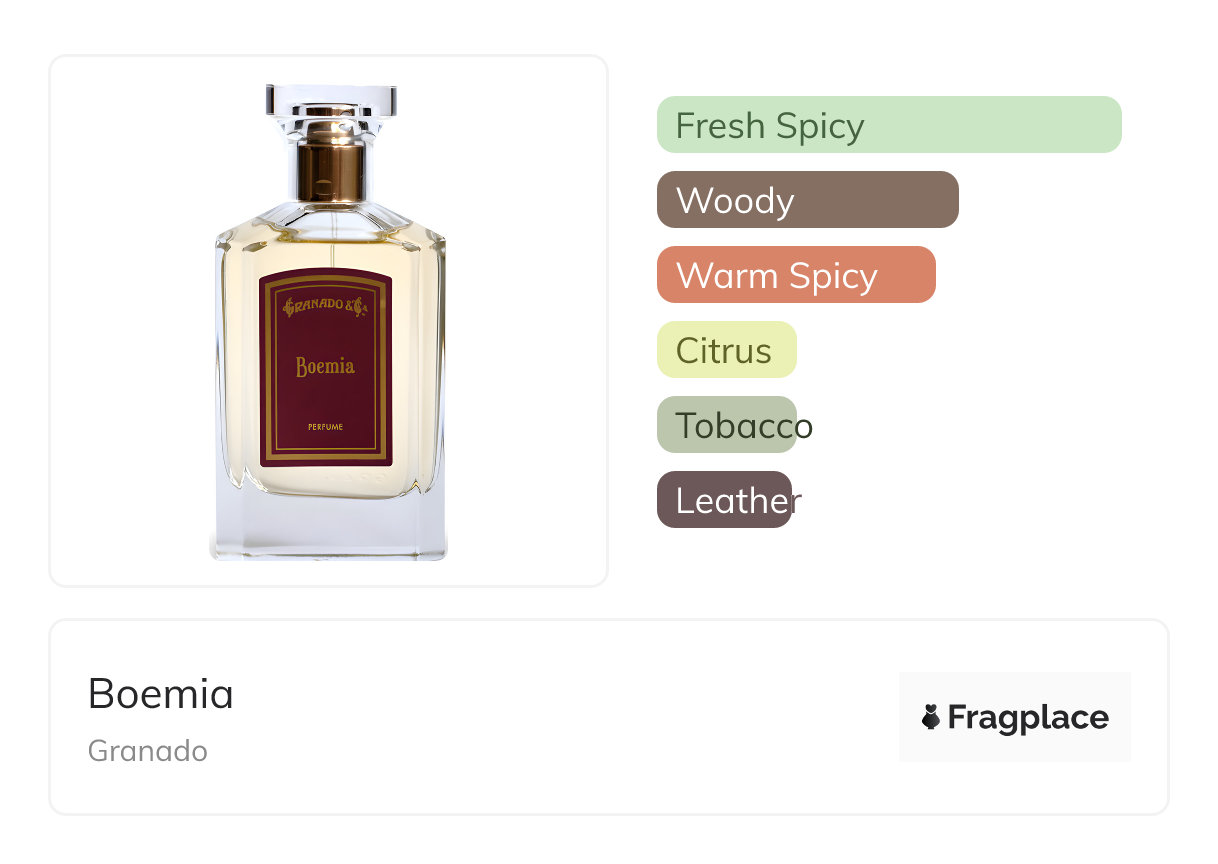This screenshot has height=864, width=1218.
Task: Click the product title card background
Action: tap(609, 717)
